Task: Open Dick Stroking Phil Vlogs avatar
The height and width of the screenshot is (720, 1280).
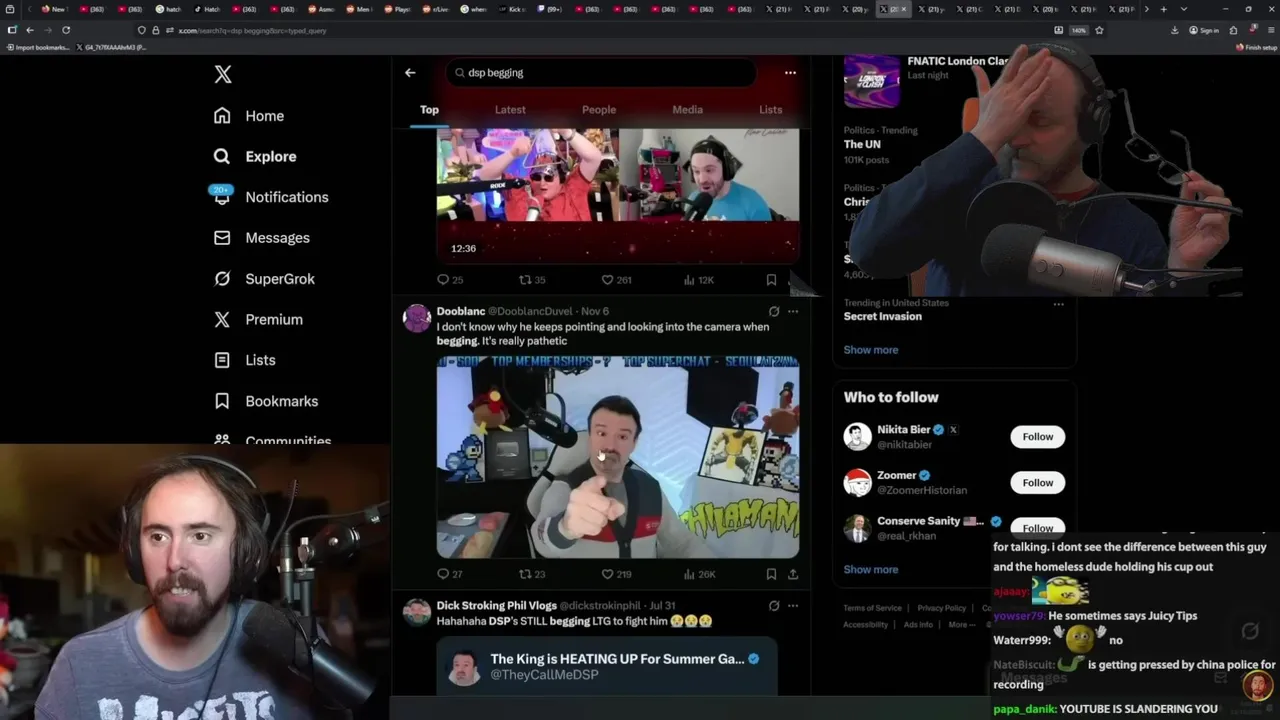Action: 417,612
